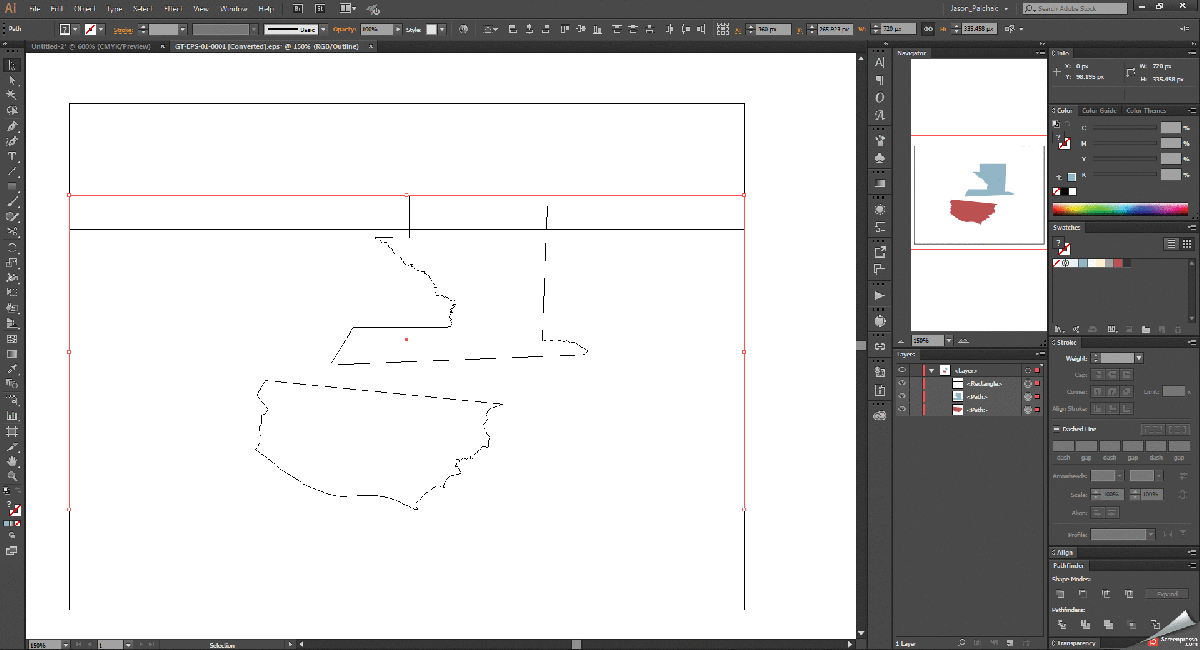Pick the Lasso tool
This screenshot has height=650, width=1200.
tap(12, 111)
